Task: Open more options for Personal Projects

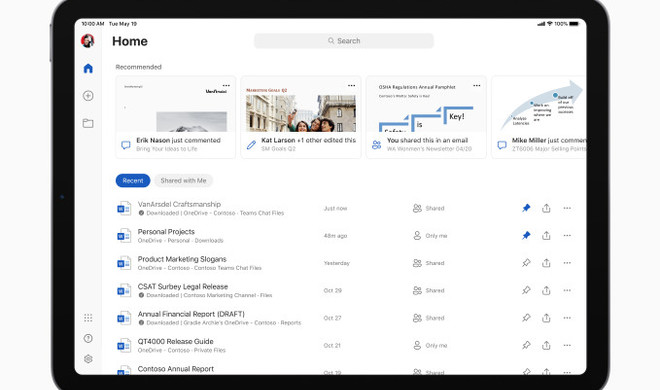Action: (567, 235)
